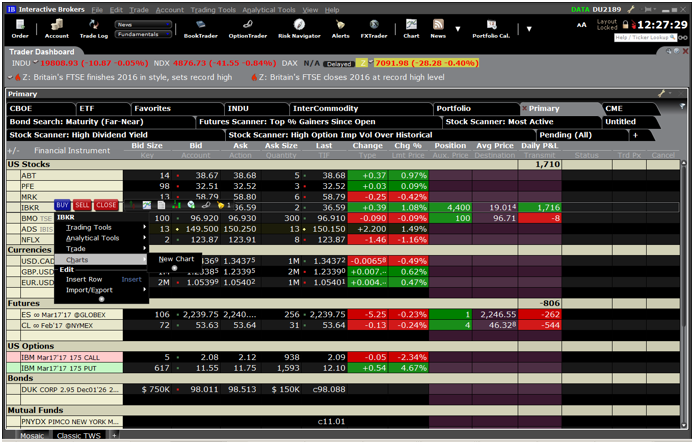Launch FXTrader from the toolbar

coord(374,29)
